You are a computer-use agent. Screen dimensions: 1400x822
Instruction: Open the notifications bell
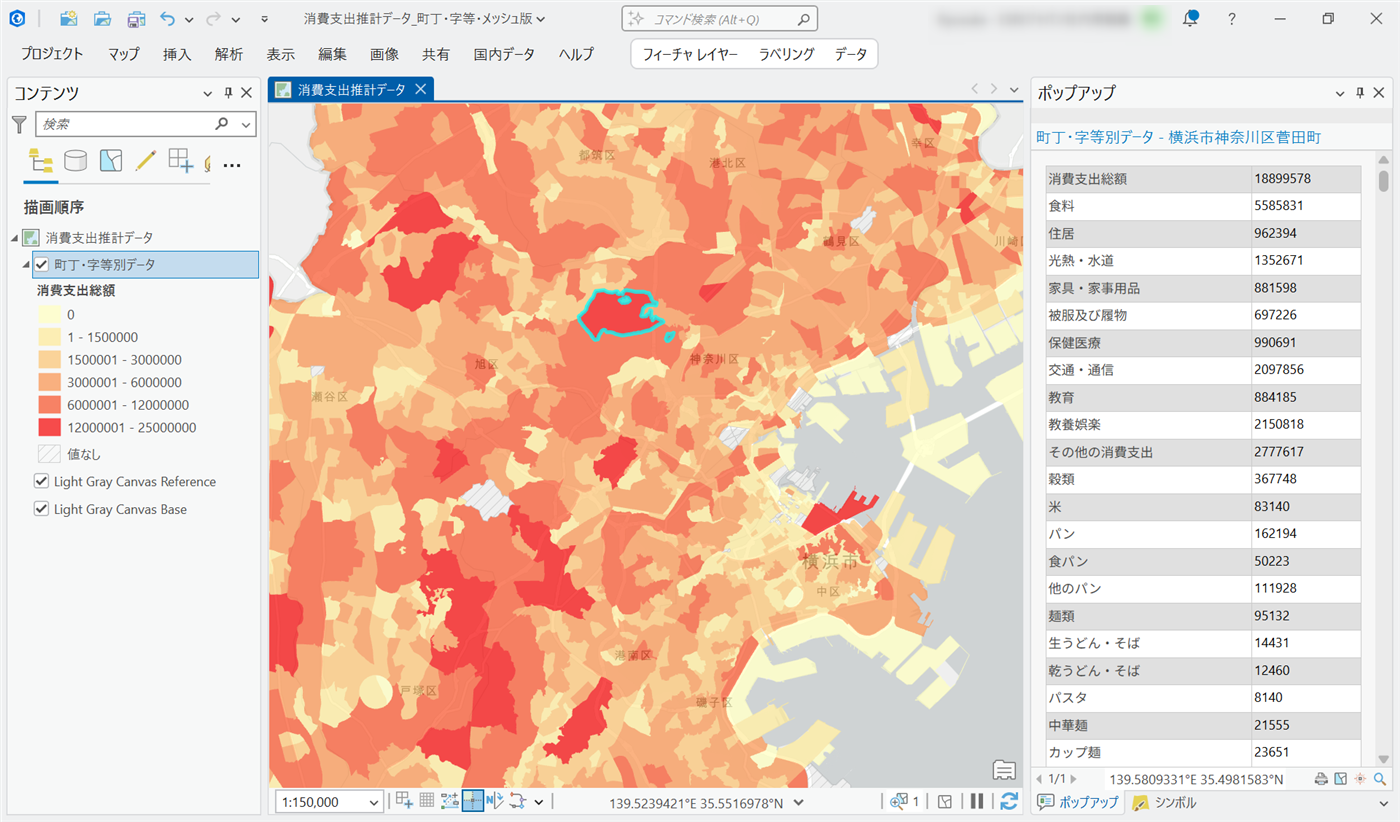pyautogui.click(x=1190, y=19)
